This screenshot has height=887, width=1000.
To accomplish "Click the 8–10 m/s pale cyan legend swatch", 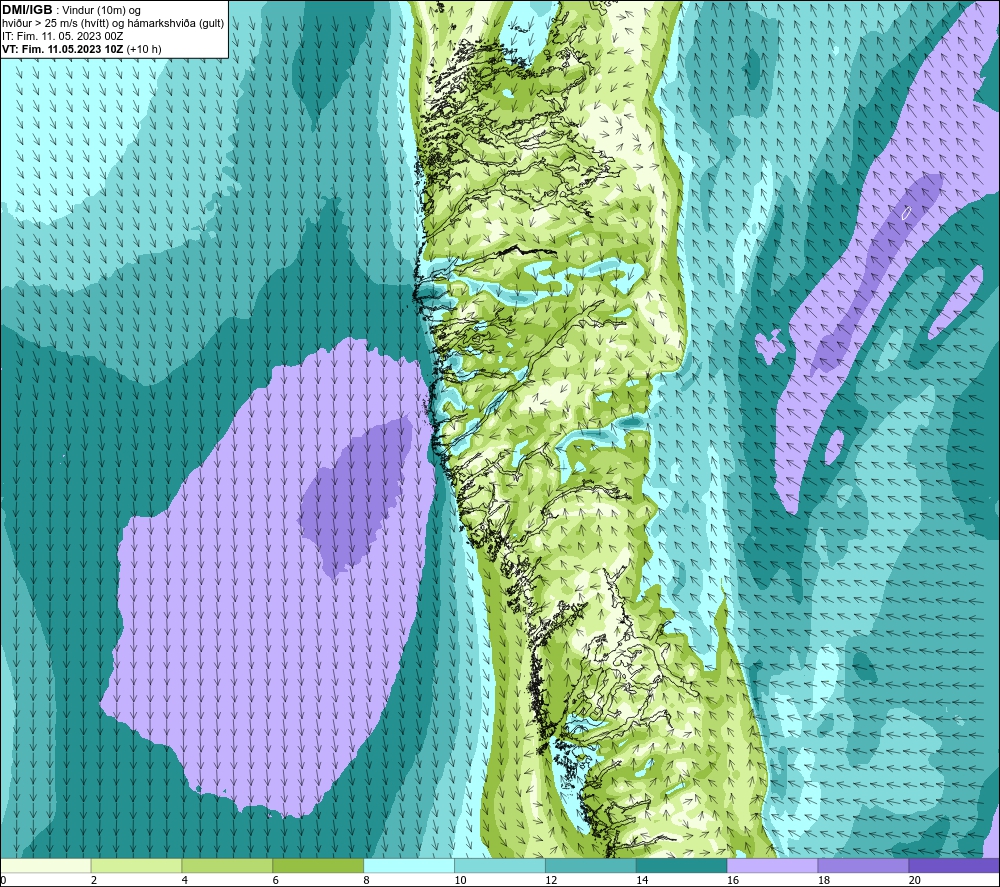I will tap(409, 865).
